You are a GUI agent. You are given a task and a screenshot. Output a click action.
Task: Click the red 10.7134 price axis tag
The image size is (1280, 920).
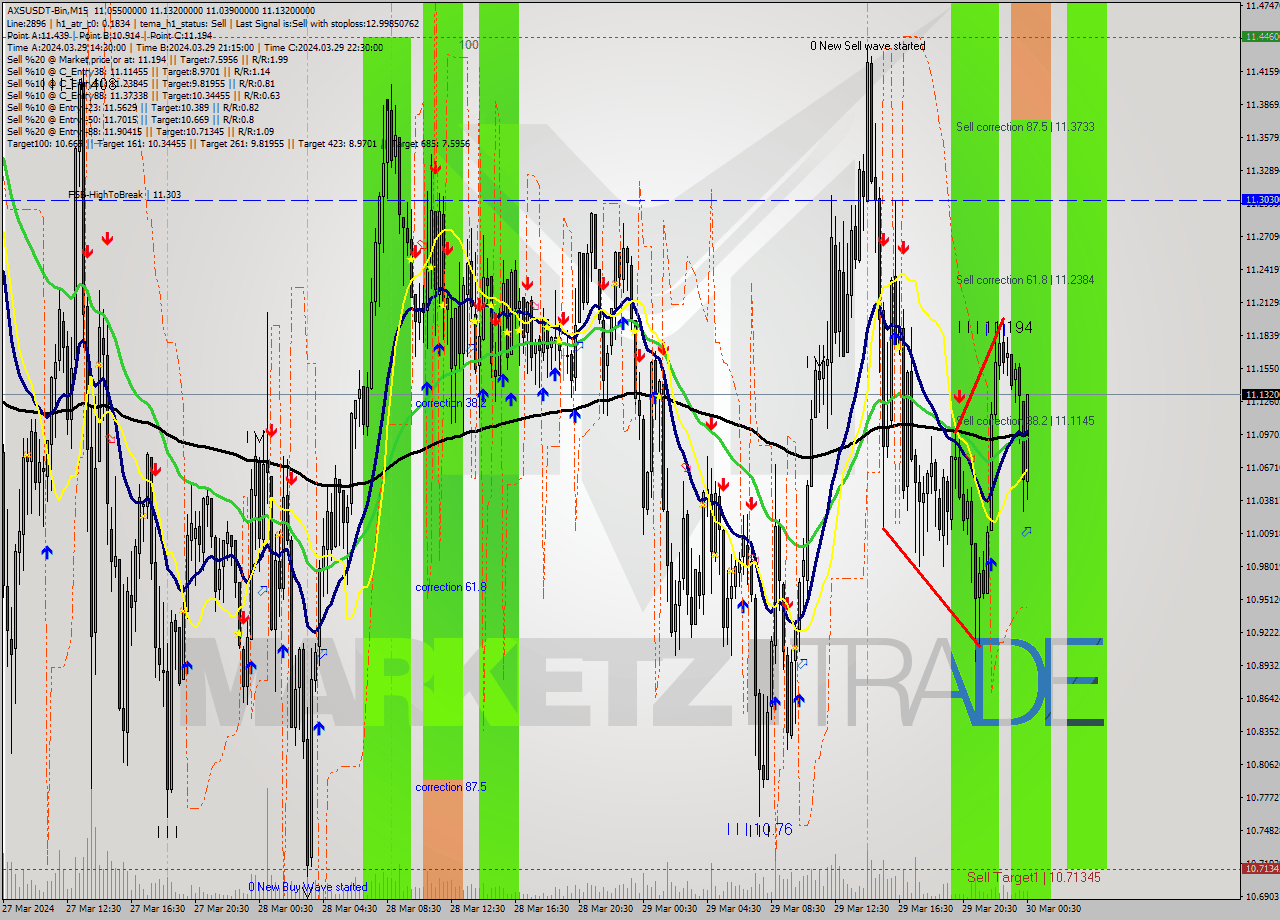tap(1261, 869)
